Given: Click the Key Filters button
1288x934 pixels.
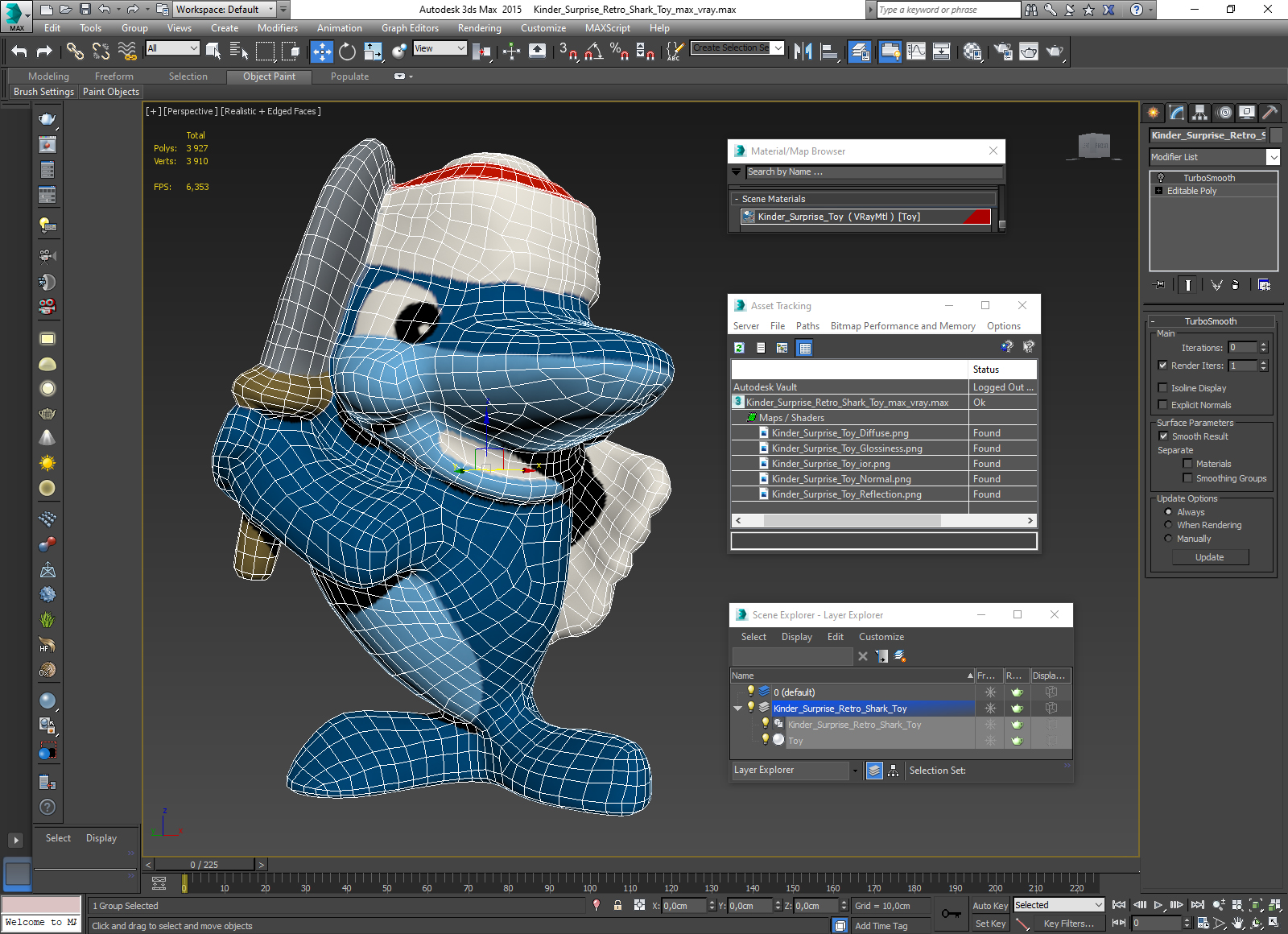Looking at the screenshot, I should click(1068, 924).
